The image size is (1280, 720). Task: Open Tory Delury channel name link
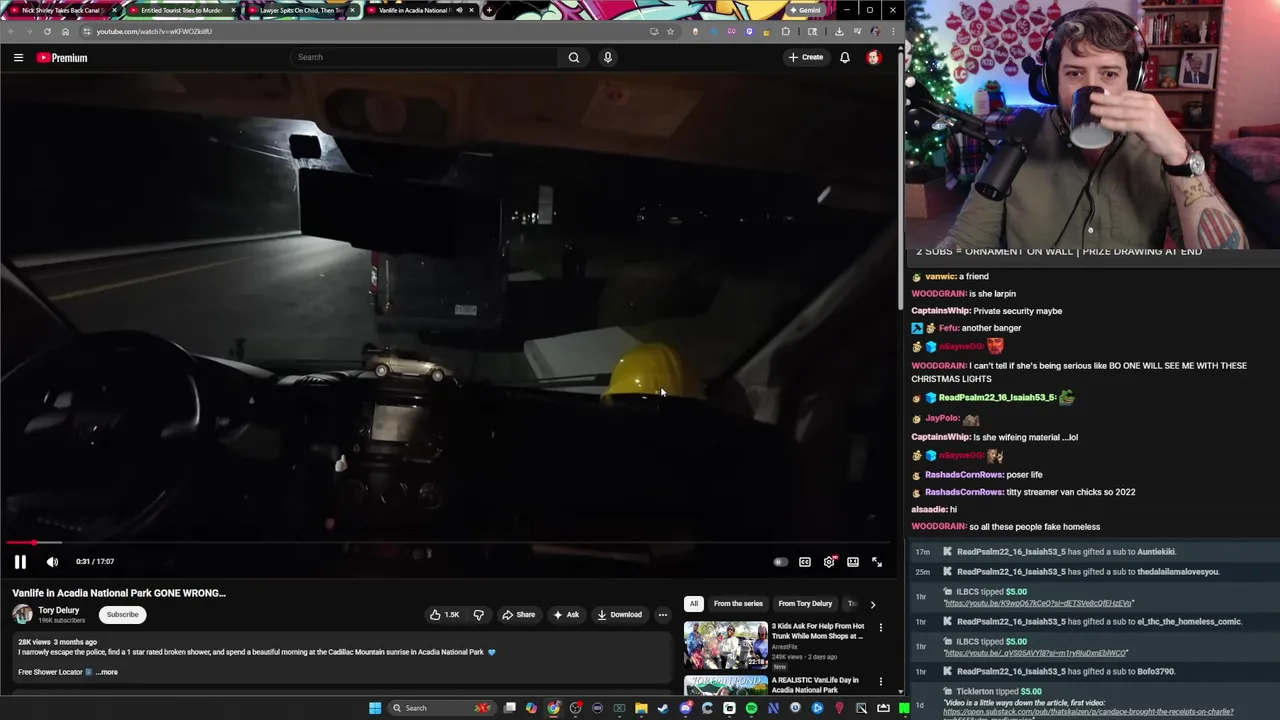pos(58,611)
